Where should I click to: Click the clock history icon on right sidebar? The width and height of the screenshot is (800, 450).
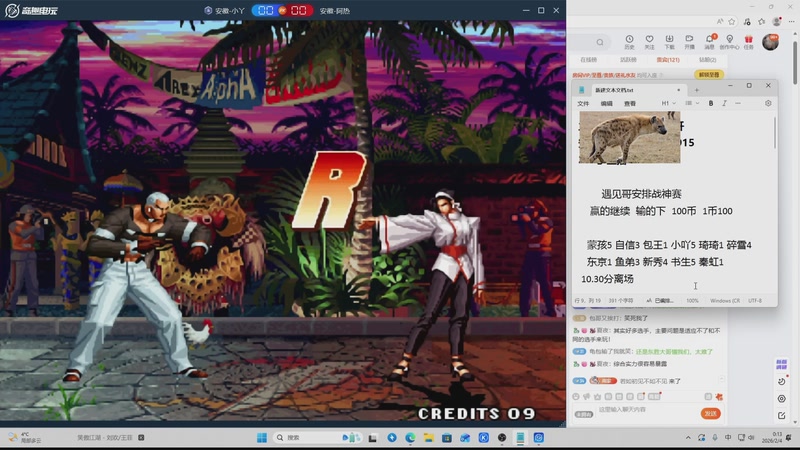[x=782, y=381]
